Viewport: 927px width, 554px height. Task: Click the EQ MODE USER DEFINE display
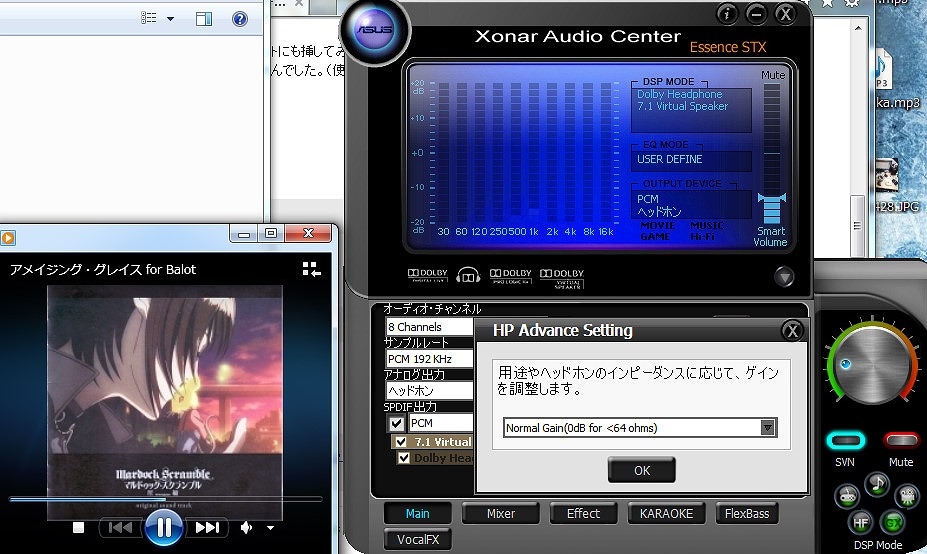pos(691,160)
